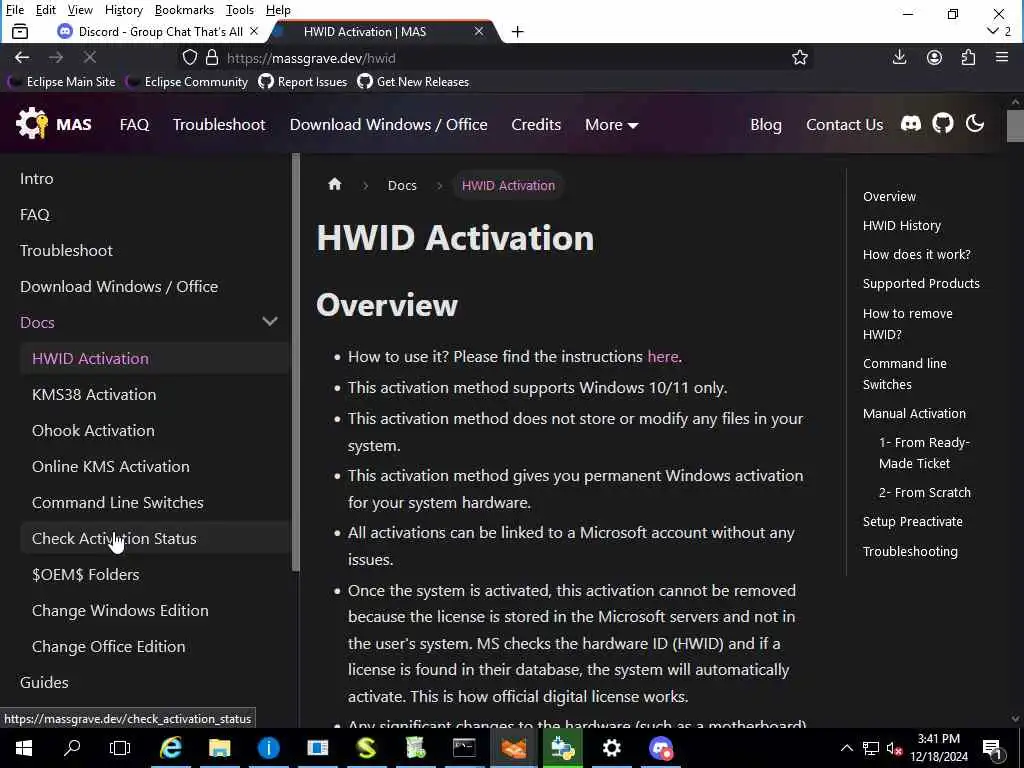Screen dimensions: 1024x768
Task: Expand the More dropdown in navbar
Action: click(x=611, y=124)
